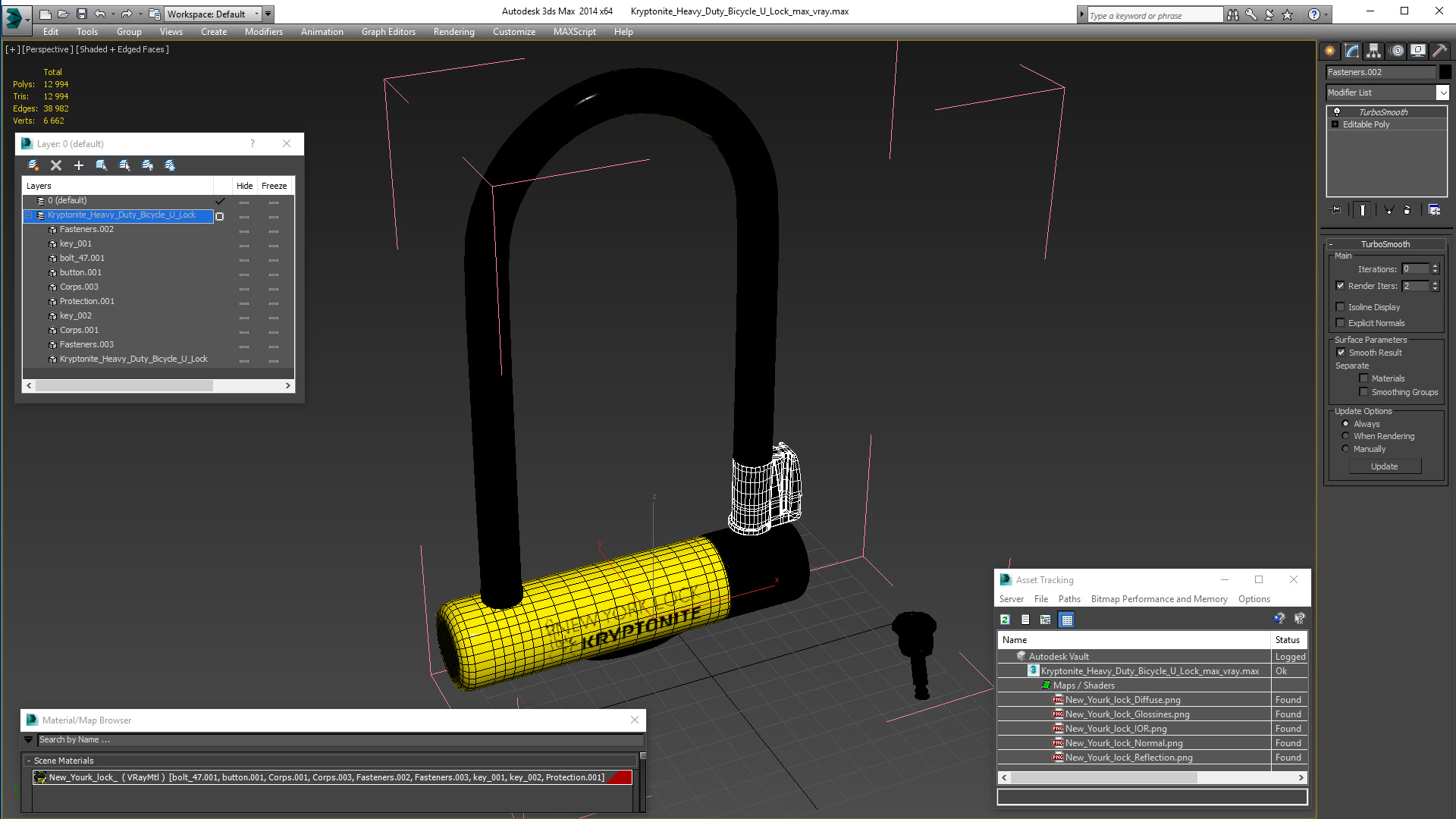Click Layer dialog horizontal scrollbar
The image size is (1456, 819).
158,385
